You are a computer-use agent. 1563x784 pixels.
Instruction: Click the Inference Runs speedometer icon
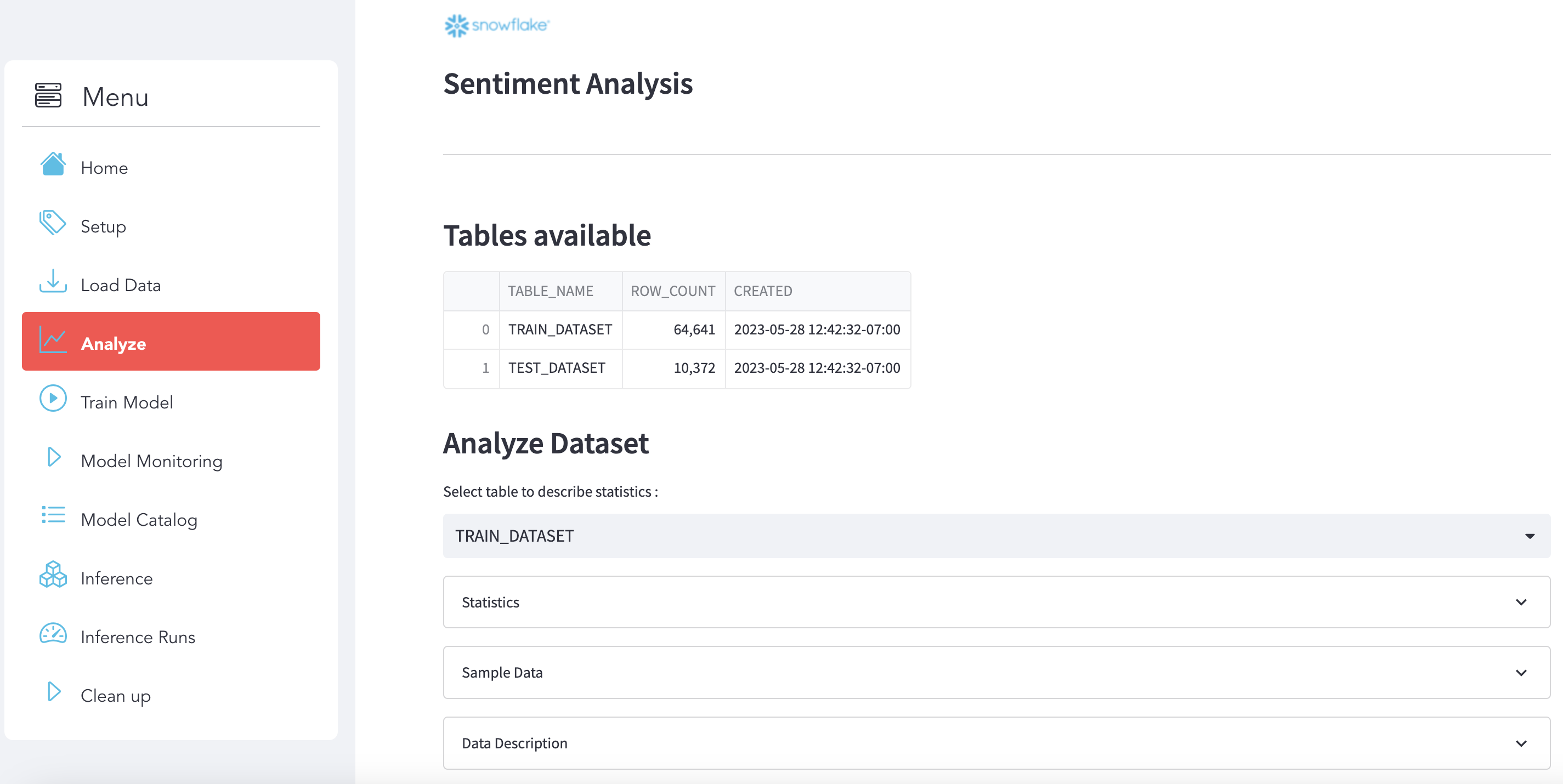pos(53,634)
